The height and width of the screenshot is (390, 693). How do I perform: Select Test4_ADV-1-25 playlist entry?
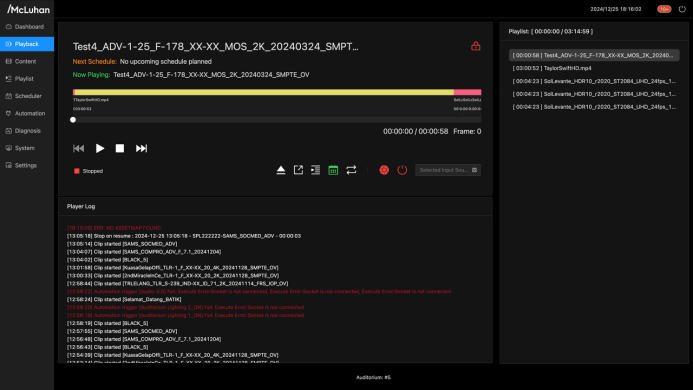[x=594, y=55]
